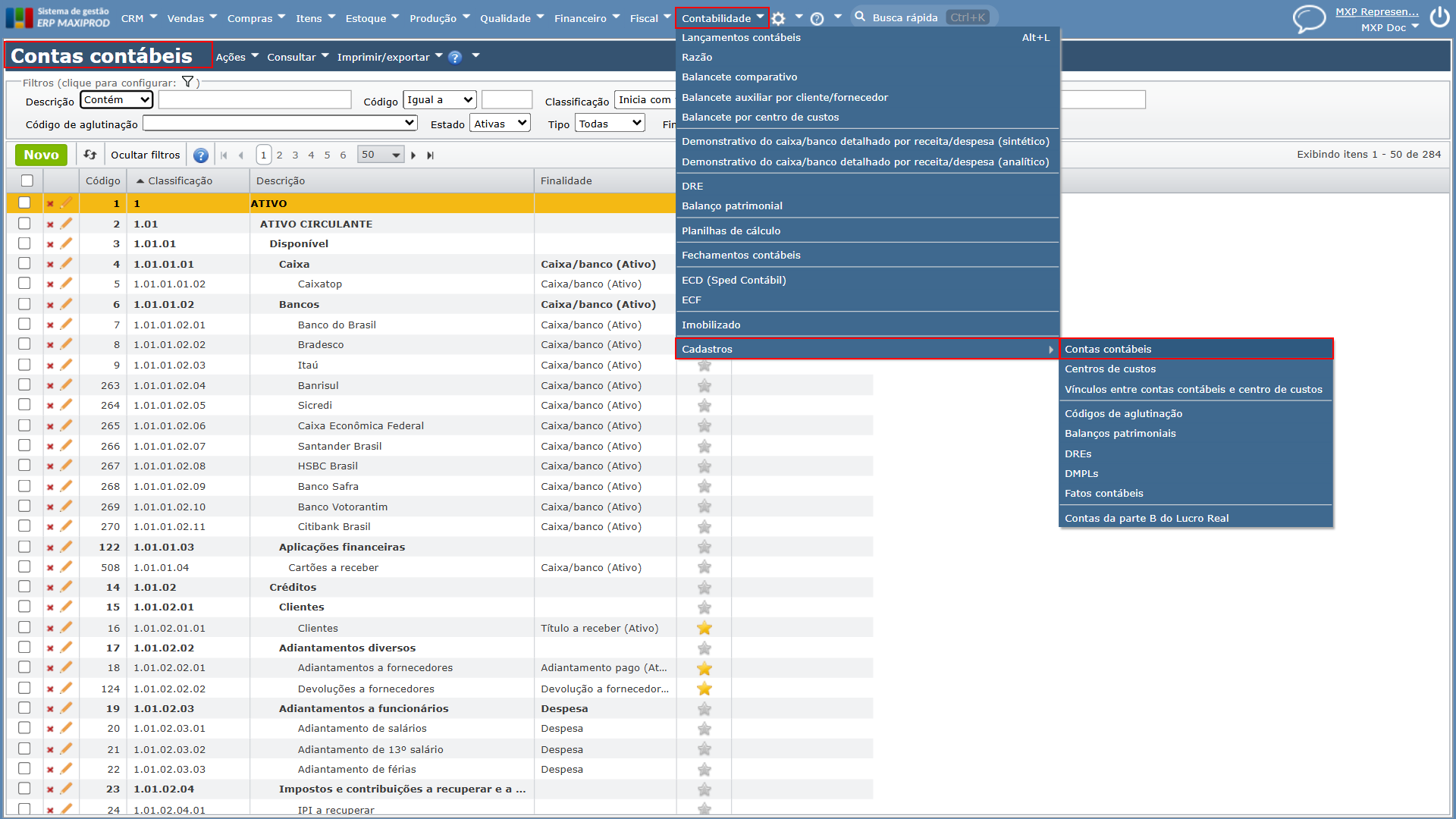This screenshot has height=819, width=1456.
Task: Open the blue help icon beside Ocultar filtros
Action: [201, 155]
